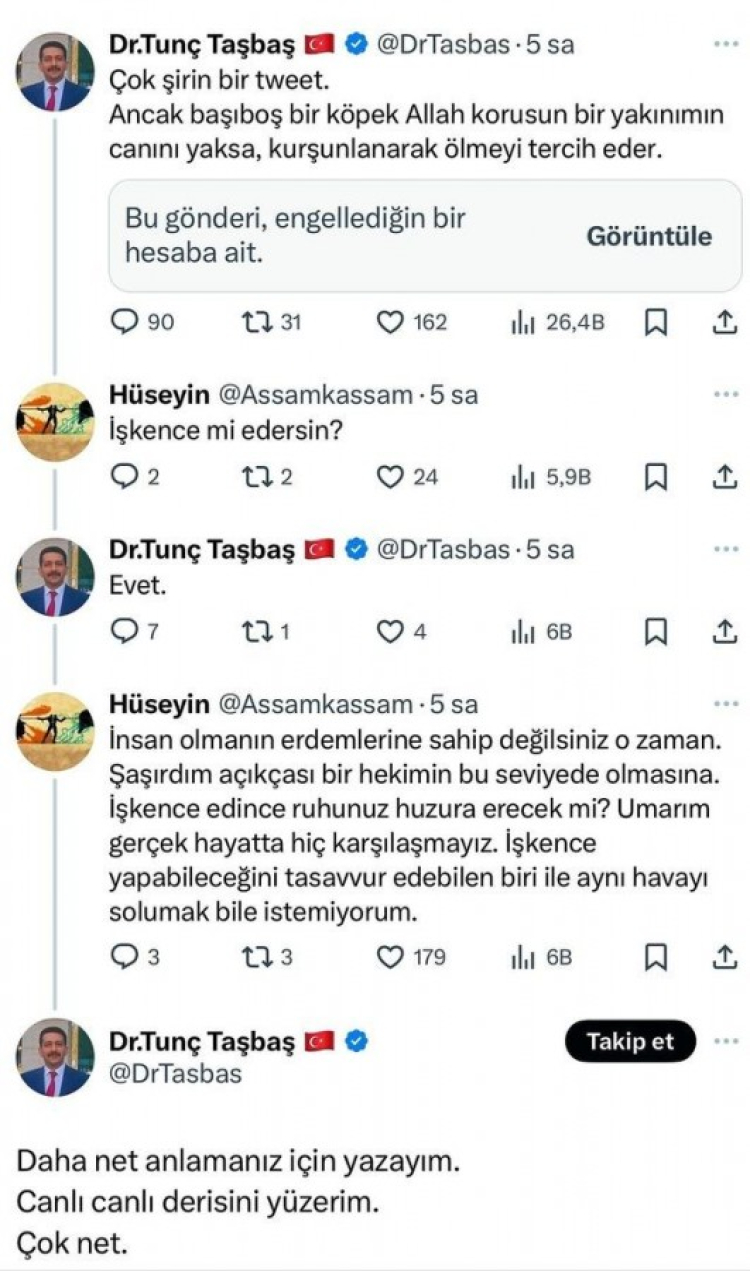Open more options for the first tweet

724,45
